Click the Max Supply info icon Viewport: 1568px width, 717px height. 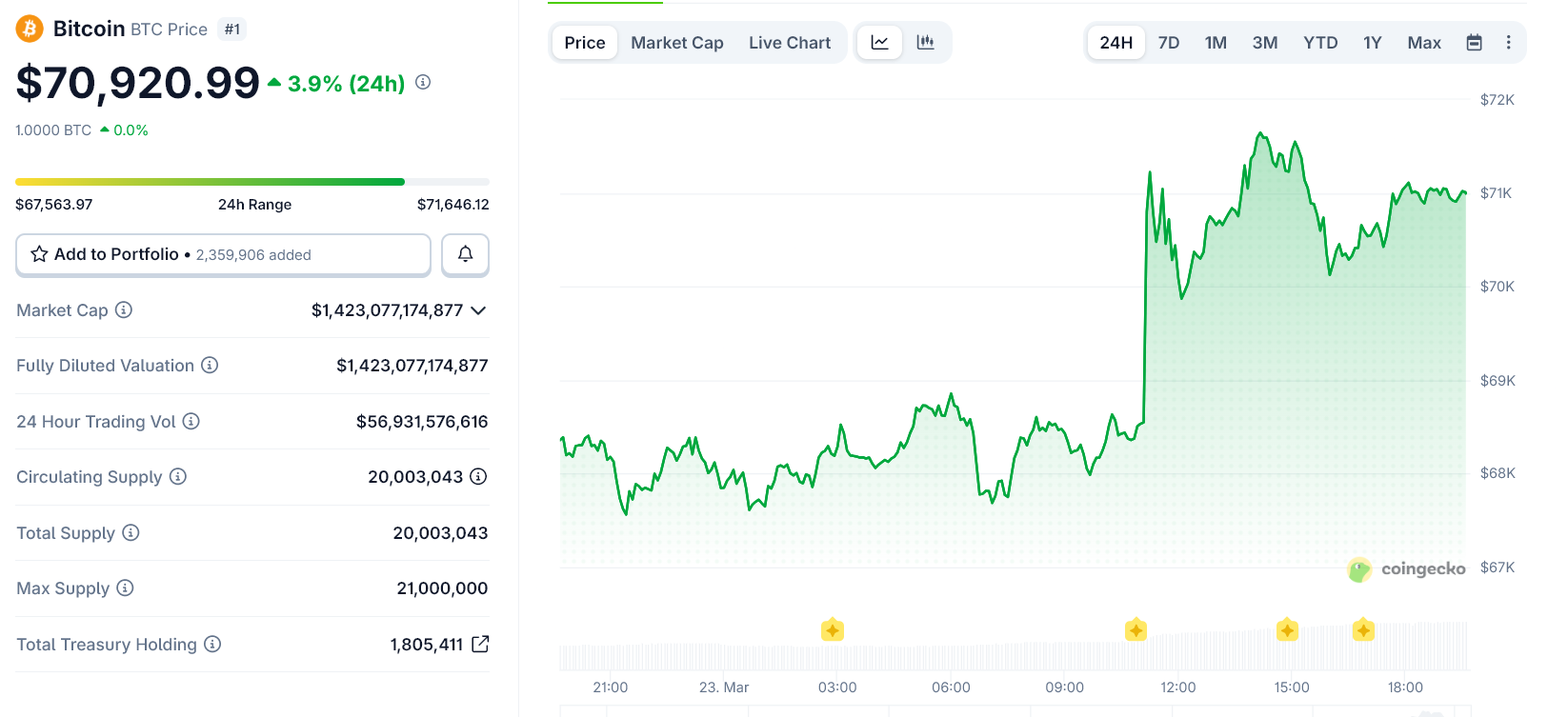pyautogui.click(x=125, y=588)
